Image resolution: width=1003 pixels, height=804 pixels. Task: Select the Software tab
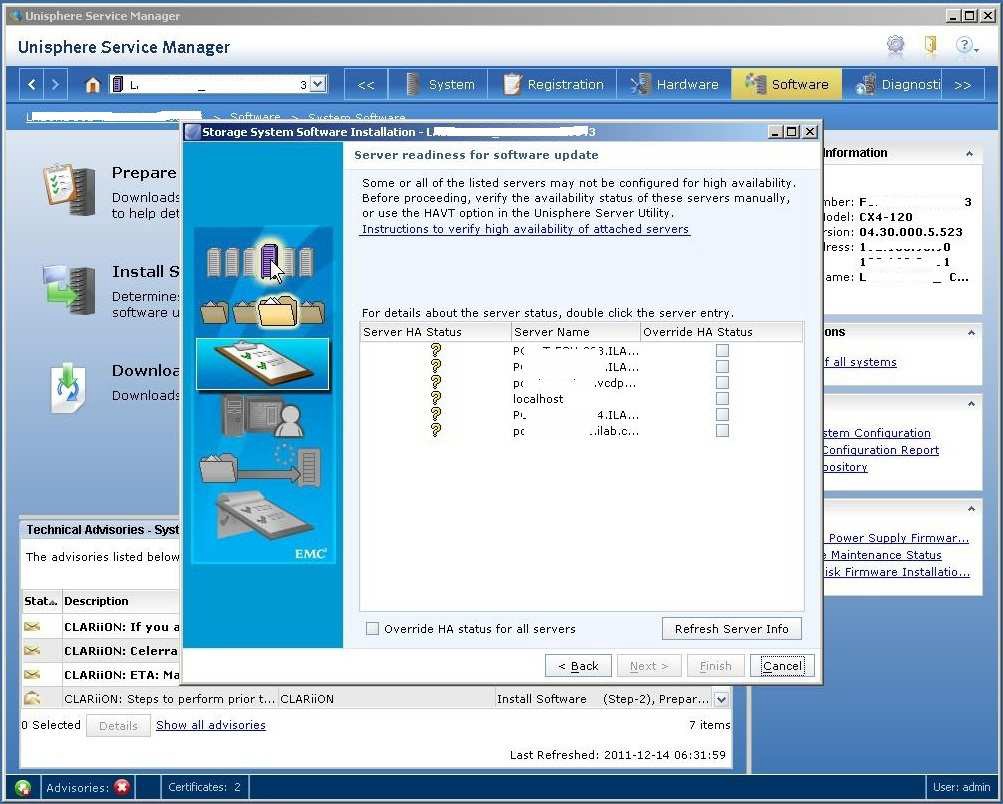pyautogui.click(x=787, y=84)
